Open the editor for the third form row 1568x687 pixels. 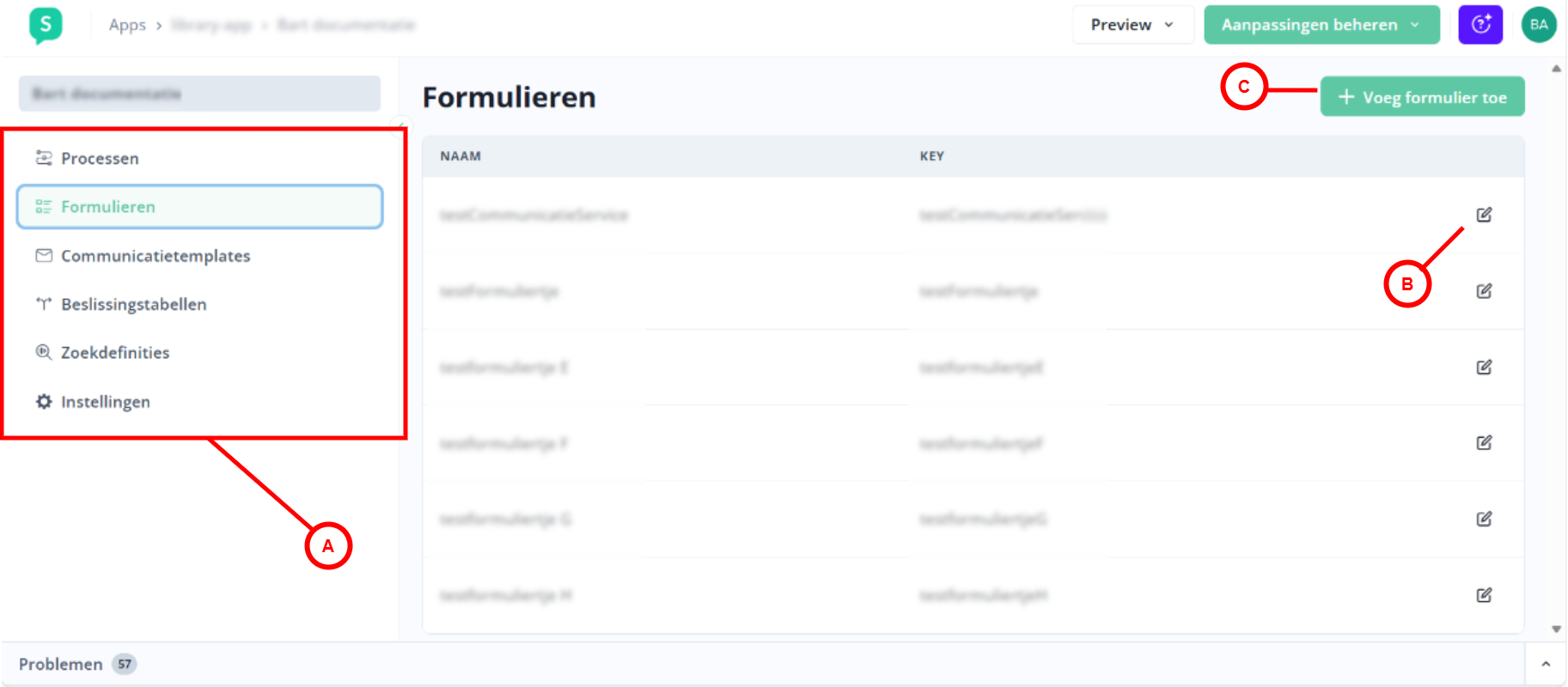[1484, 368]
